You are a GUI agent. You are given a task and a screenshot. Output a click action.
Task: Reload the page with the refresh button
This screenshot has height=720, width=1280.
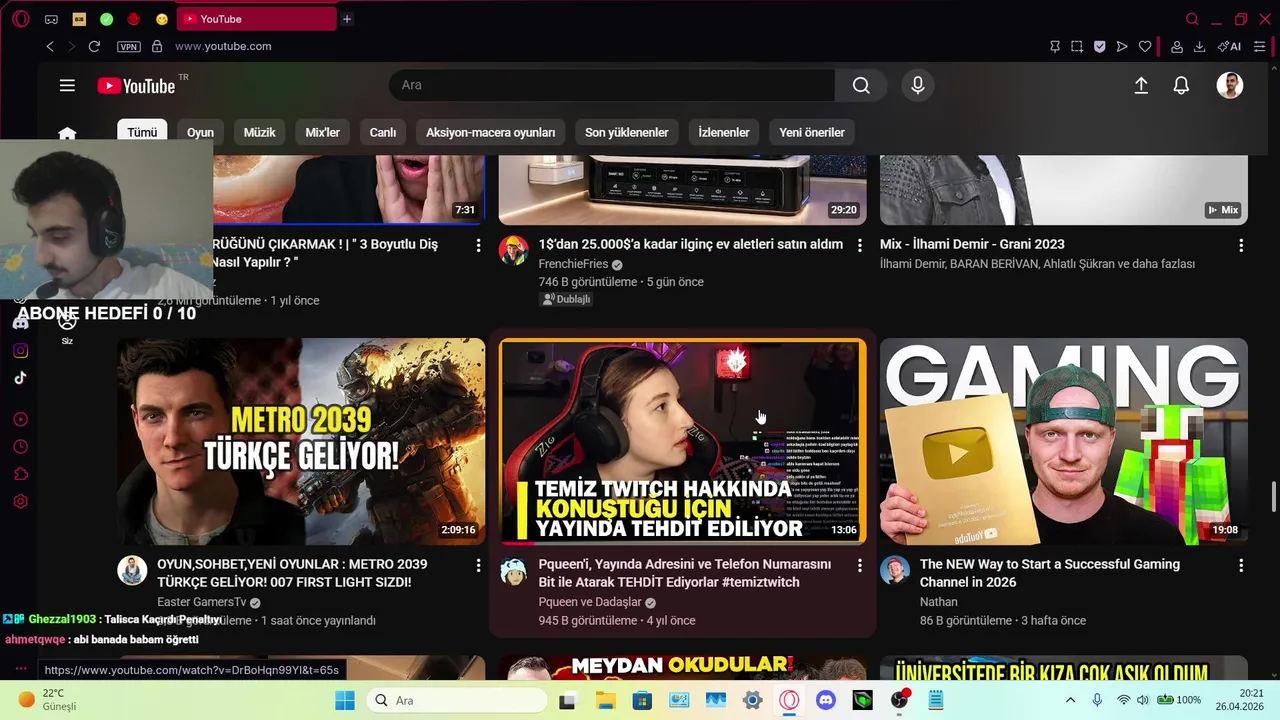94,46
